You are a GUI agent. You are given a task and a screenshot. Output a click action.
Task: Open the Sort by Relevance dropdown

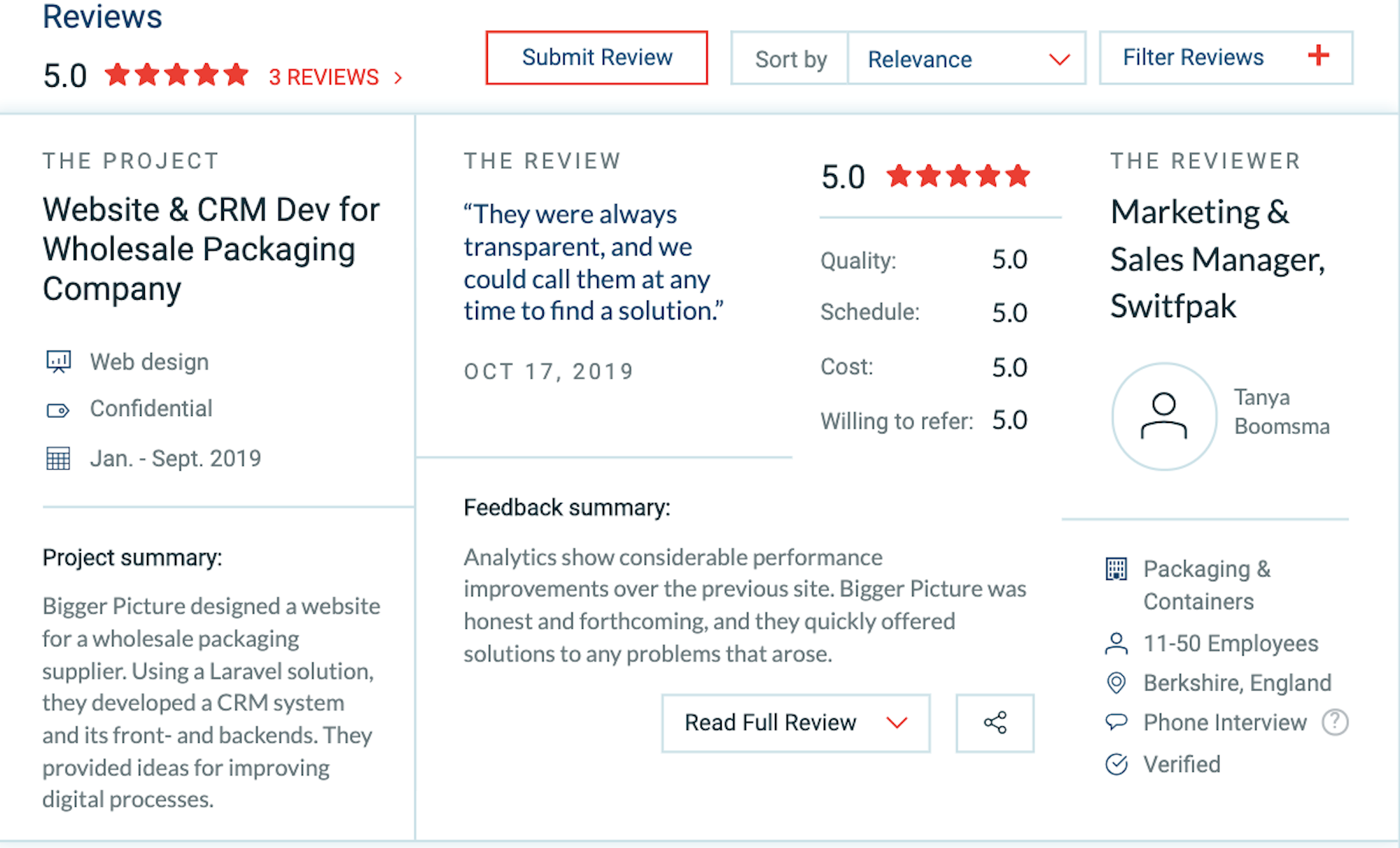(x=966, y=59)
